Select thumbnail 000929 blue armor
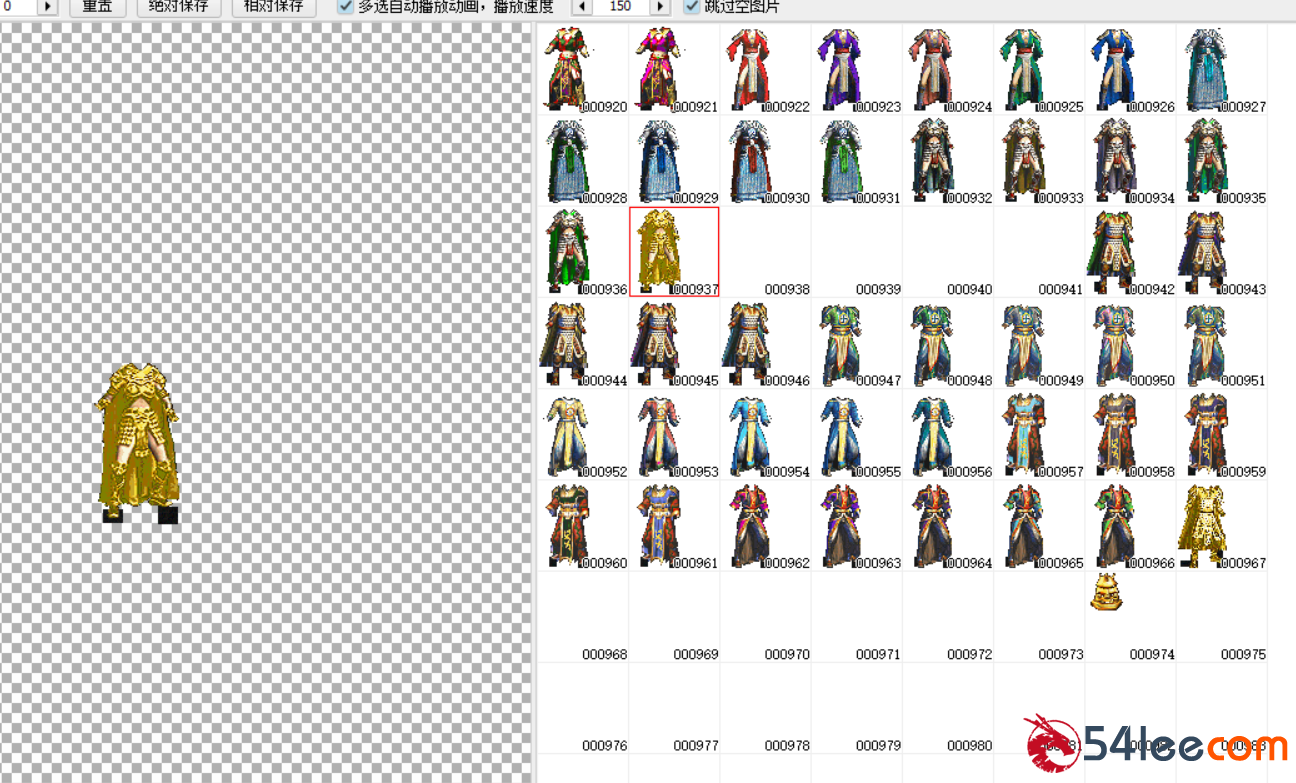The height and width of the screenshot is (783, 1296). 675,160
